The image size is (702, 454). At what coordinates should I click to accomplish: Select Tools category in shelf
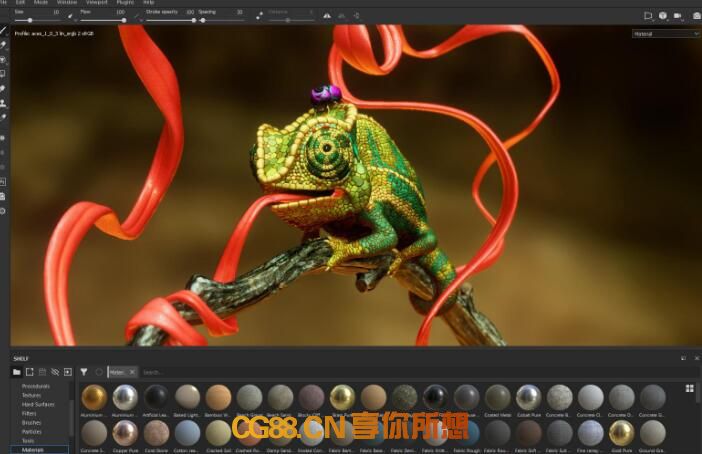point(28,441)
